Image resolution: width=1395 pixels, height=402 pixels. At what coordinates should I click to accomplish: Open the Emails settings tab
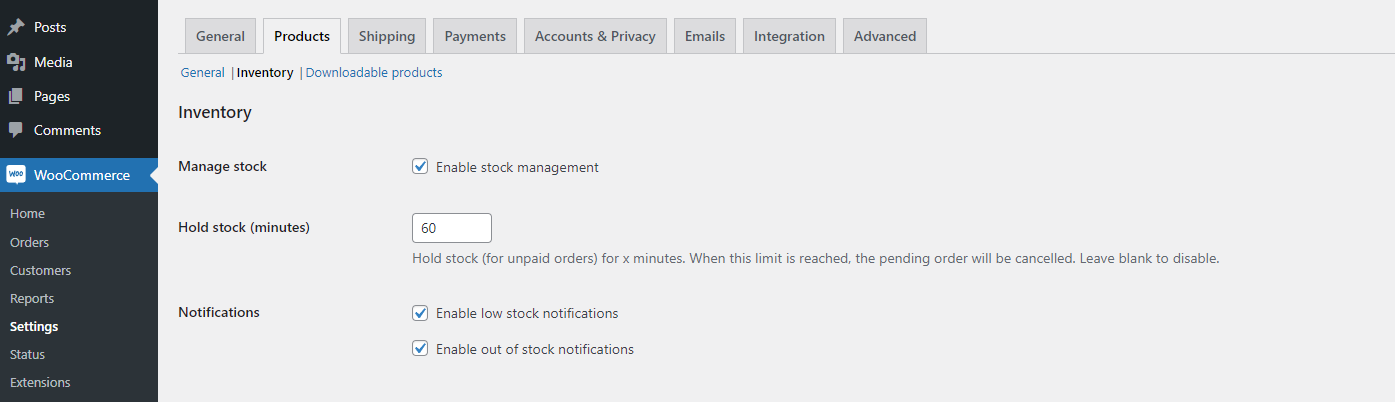point(705,36)
